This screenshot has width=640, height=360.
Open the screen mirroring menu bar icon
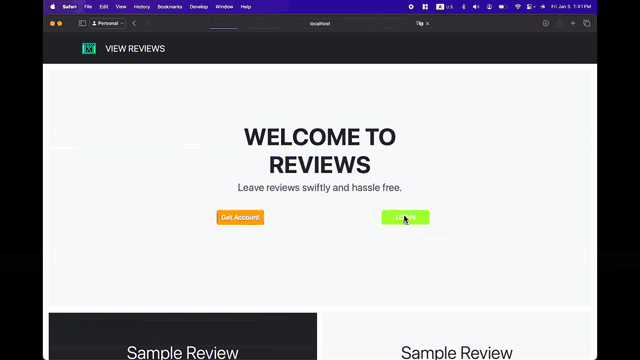[531, 7]
